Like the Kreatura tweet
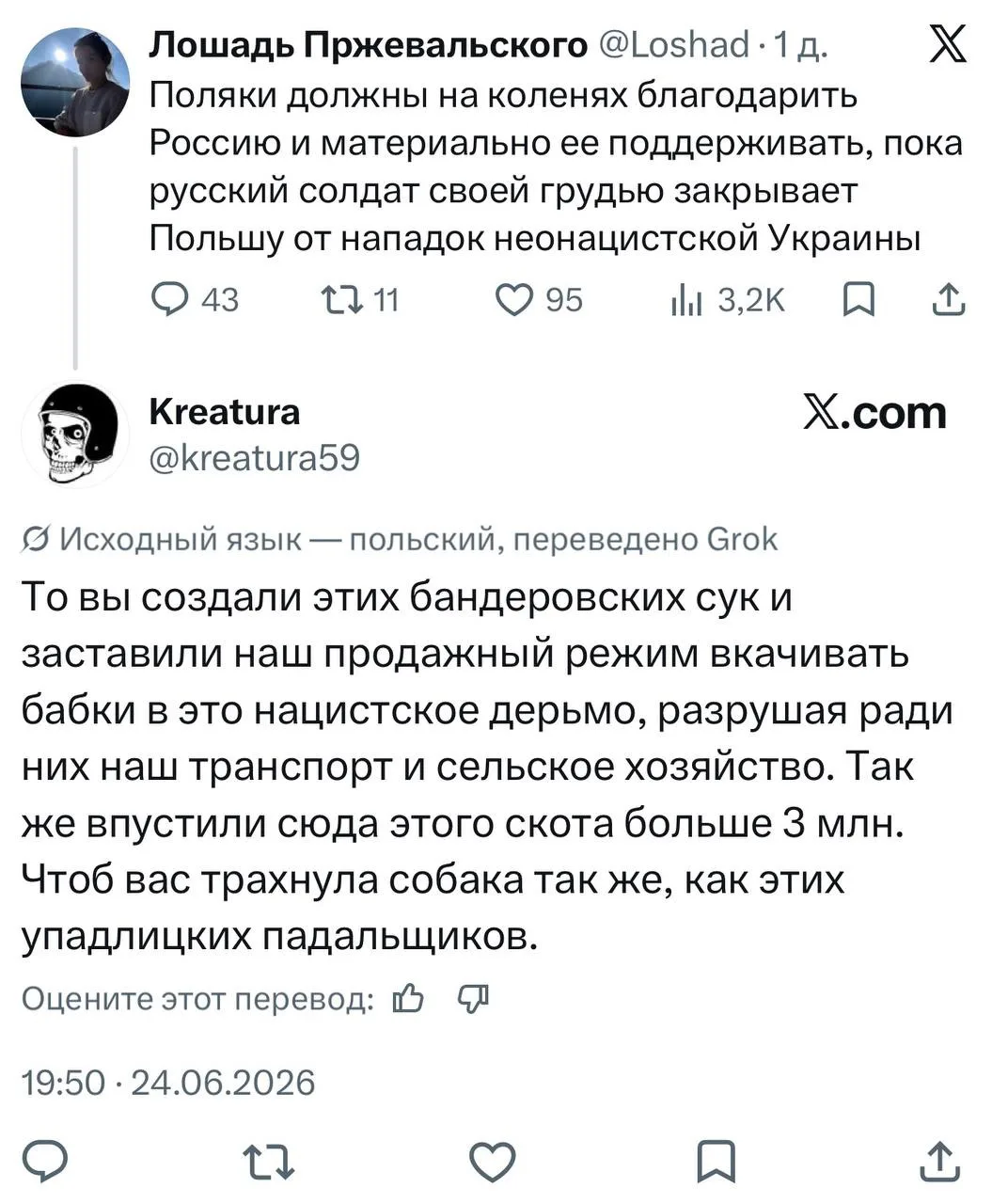The image size is (992, 1204). [x=493, y=1162]
